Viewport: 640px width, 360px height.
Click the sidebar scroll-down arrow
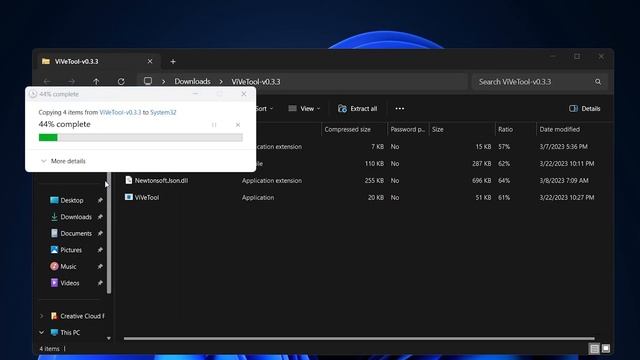click(x=109, y=338)
